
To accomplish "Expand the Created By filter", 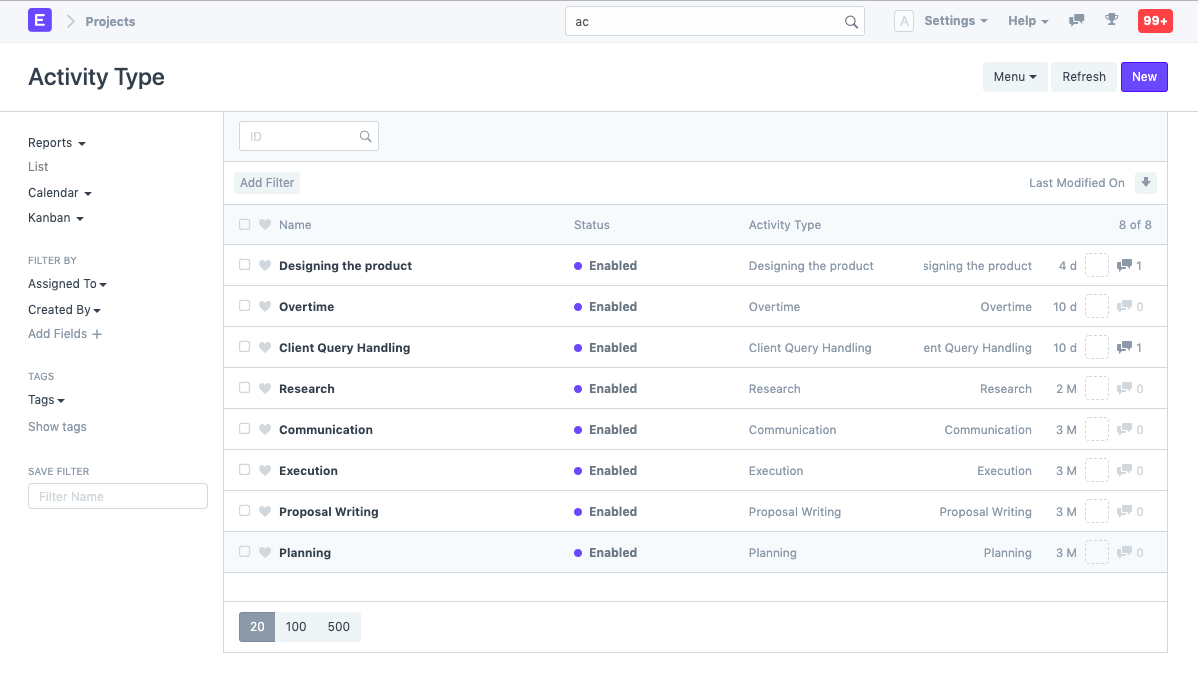I will coord(64,309).
